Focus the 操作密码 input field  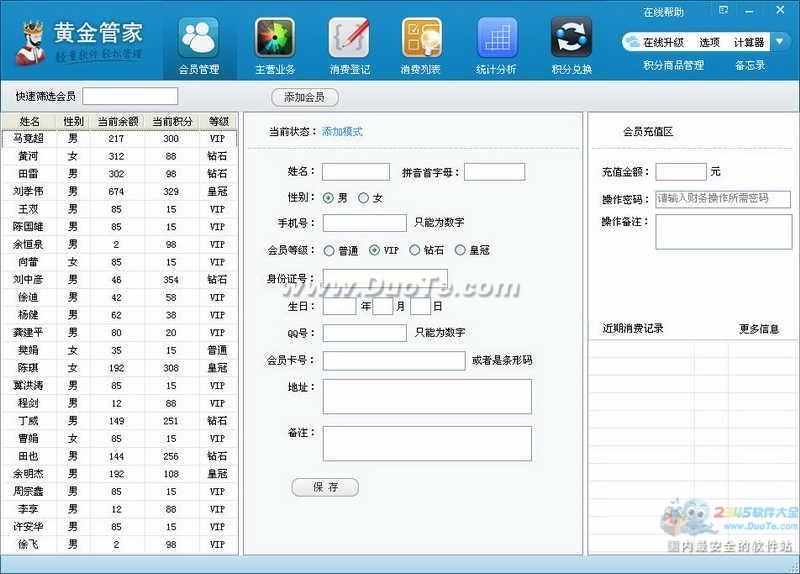tap(723, 199)
